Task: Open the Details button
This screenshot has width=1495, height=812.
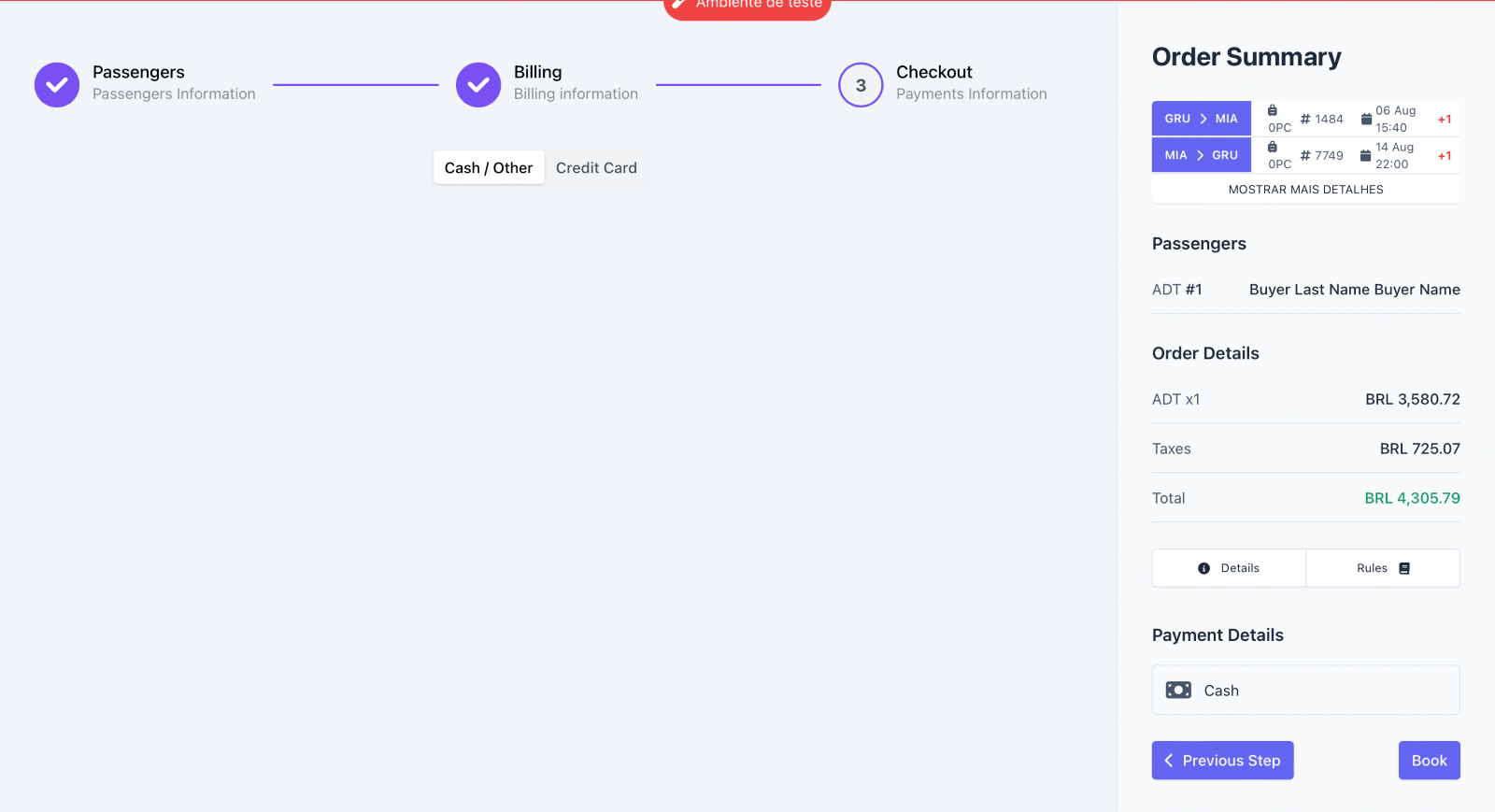Action: tap(1229, 568)
